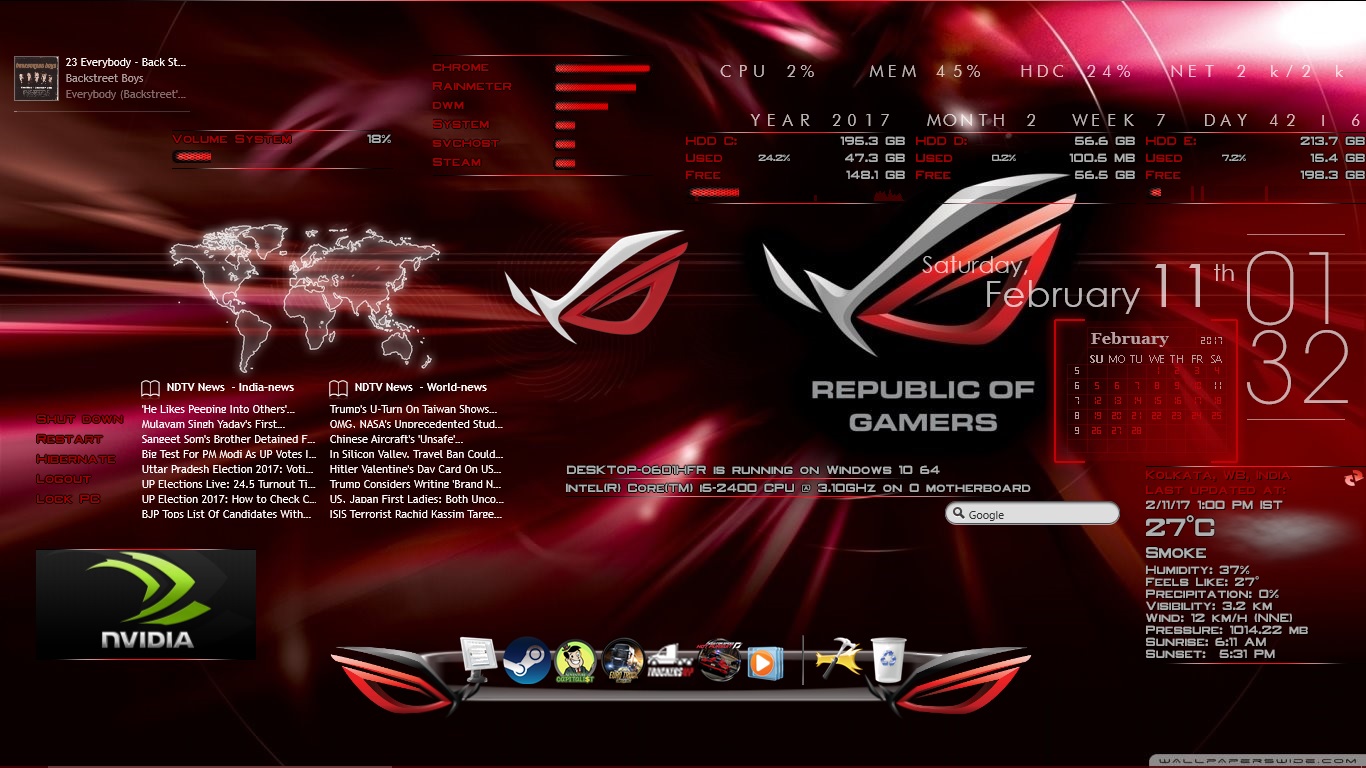Screen dimensions: 1366x768
Task: Click the Rainmeter process label
Action: pyautogui.click(x=471, y=86)
